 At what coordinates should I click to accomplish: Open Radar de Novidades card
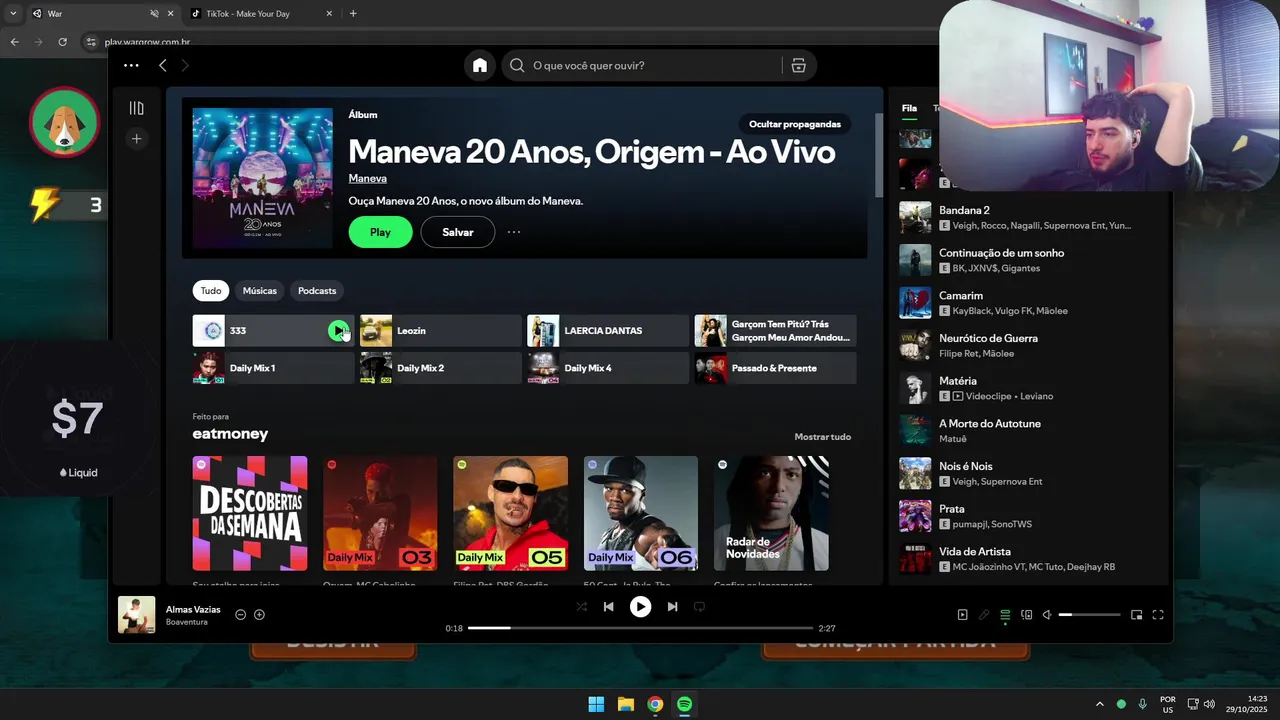tap(771, 514)
